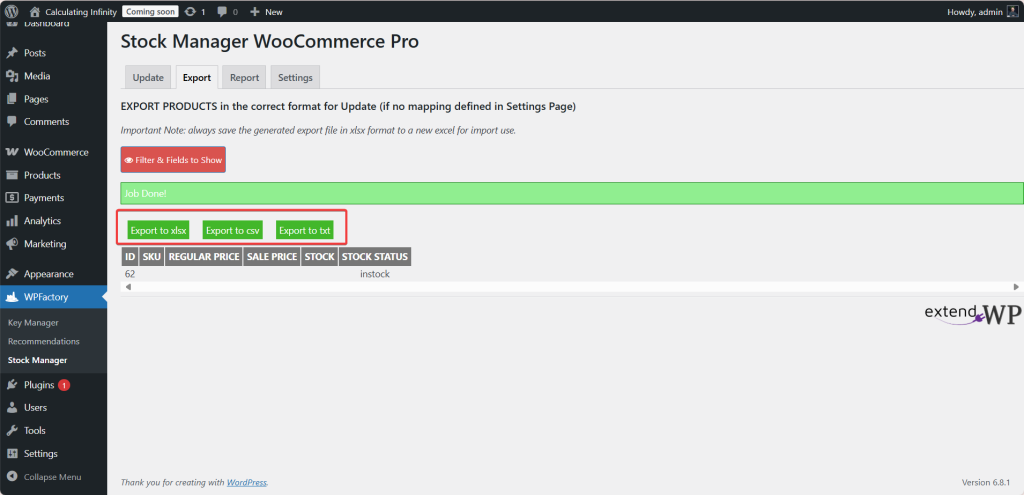Click the Tools wrench icon
The image size is (1024, 495).
click(x=12, y=430)
